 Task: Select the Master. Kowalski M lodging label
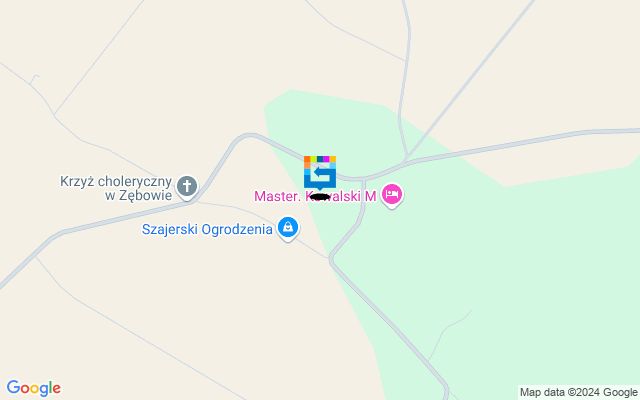(315, 196)
